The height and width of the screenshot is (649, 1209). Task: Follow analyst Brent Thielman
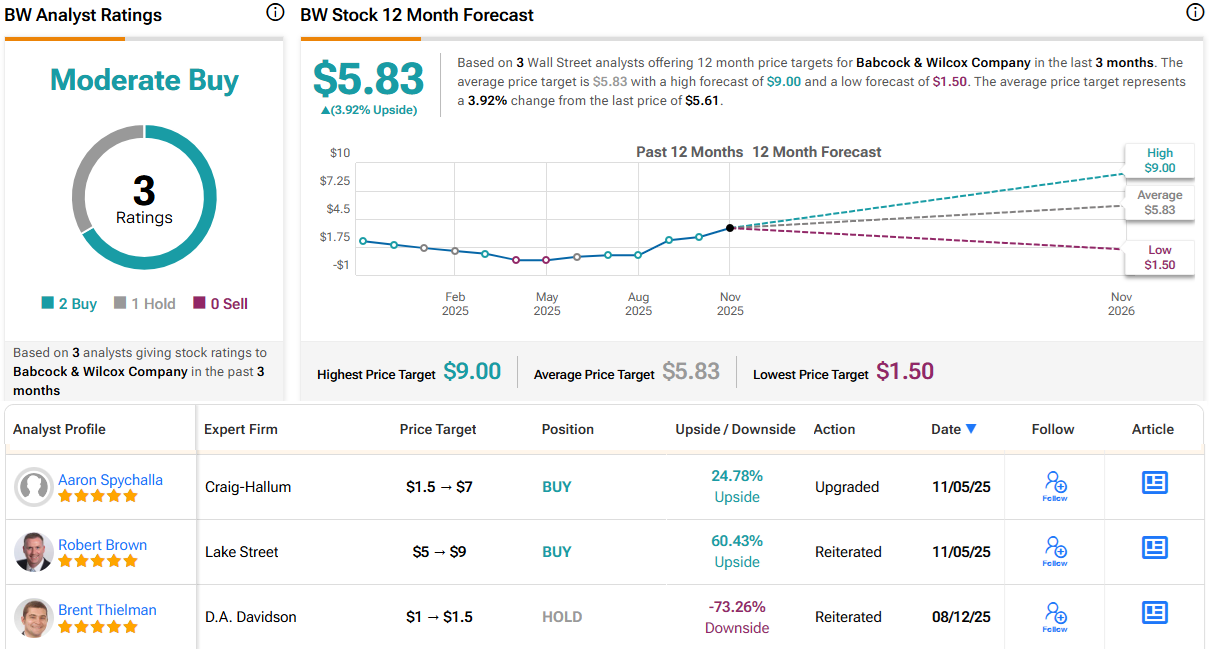point(1055,616)
